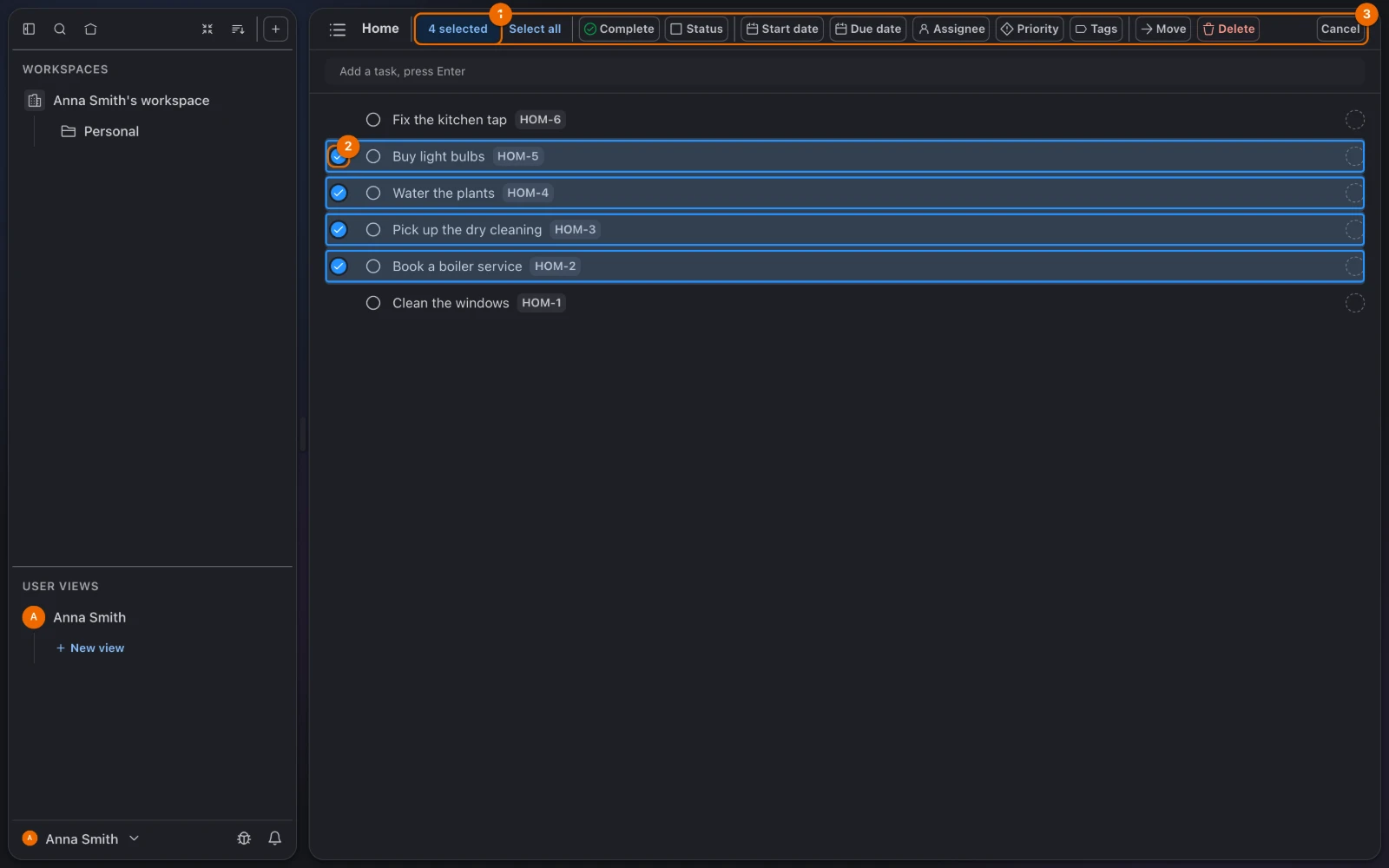Viewport: 1389px width, 868px height.
Task: Click New view link
Action: pos(90,648)
